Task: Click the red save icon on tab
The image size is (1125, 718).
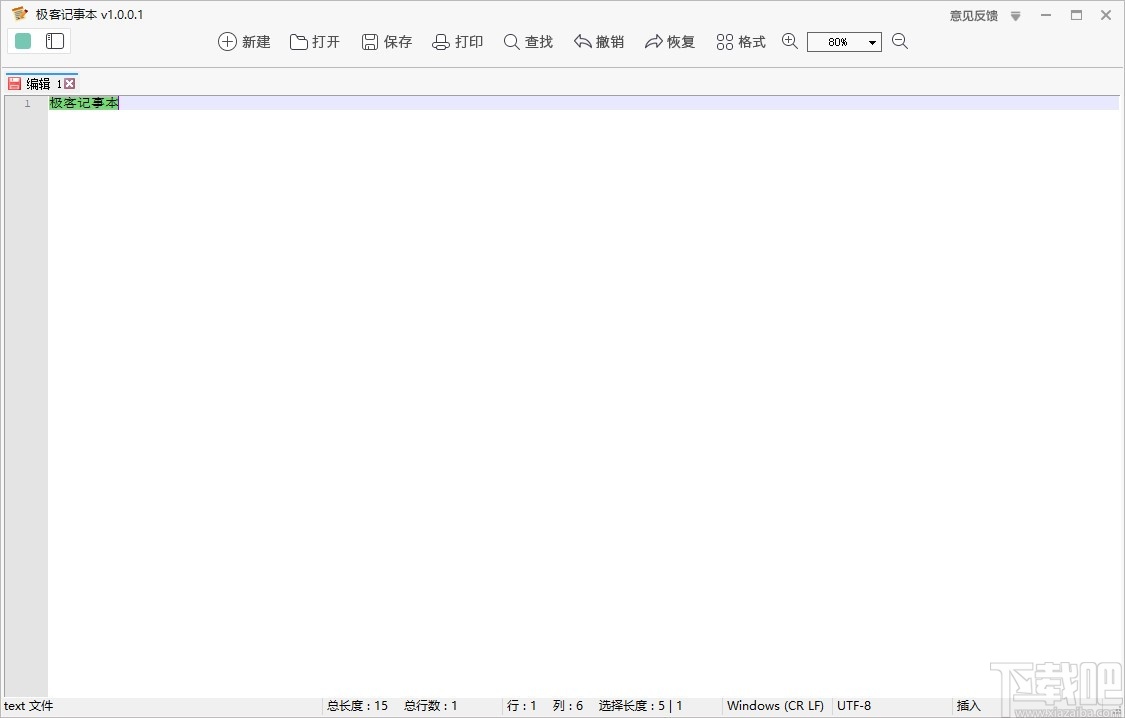Action: pyautogui.click(x=14, y=84)
